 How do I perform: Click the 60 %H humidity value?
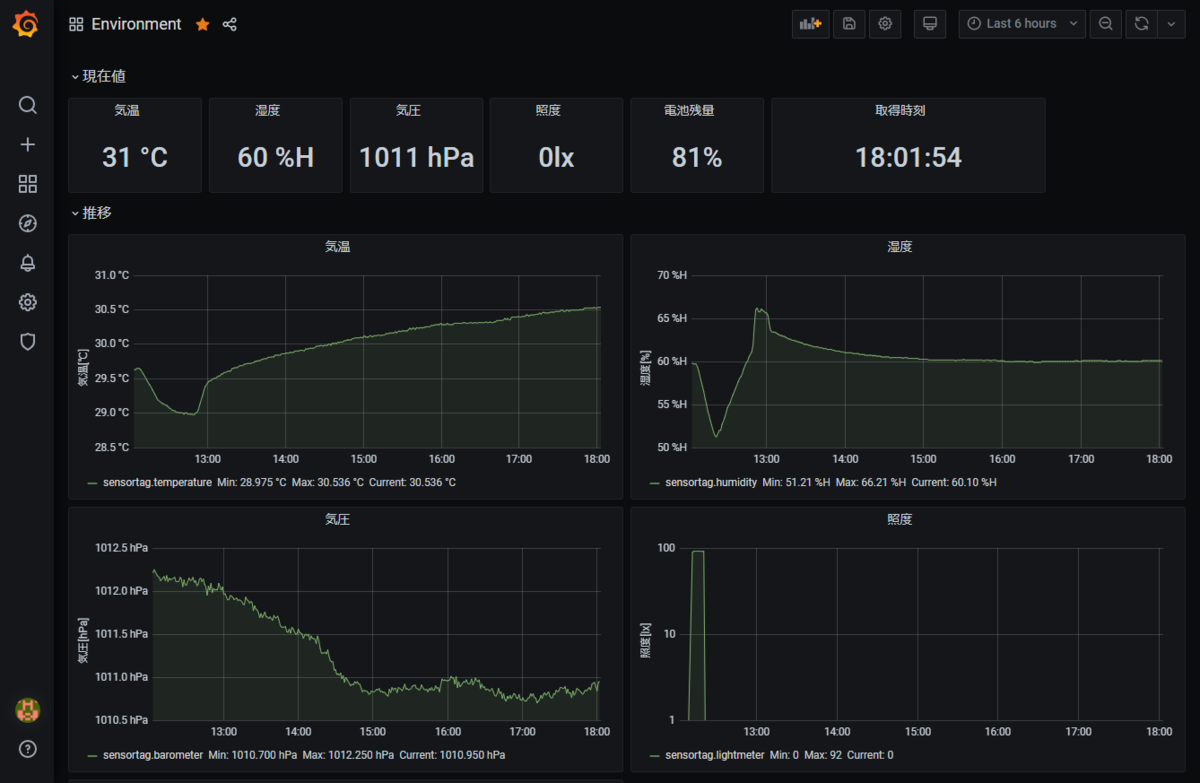275,157
